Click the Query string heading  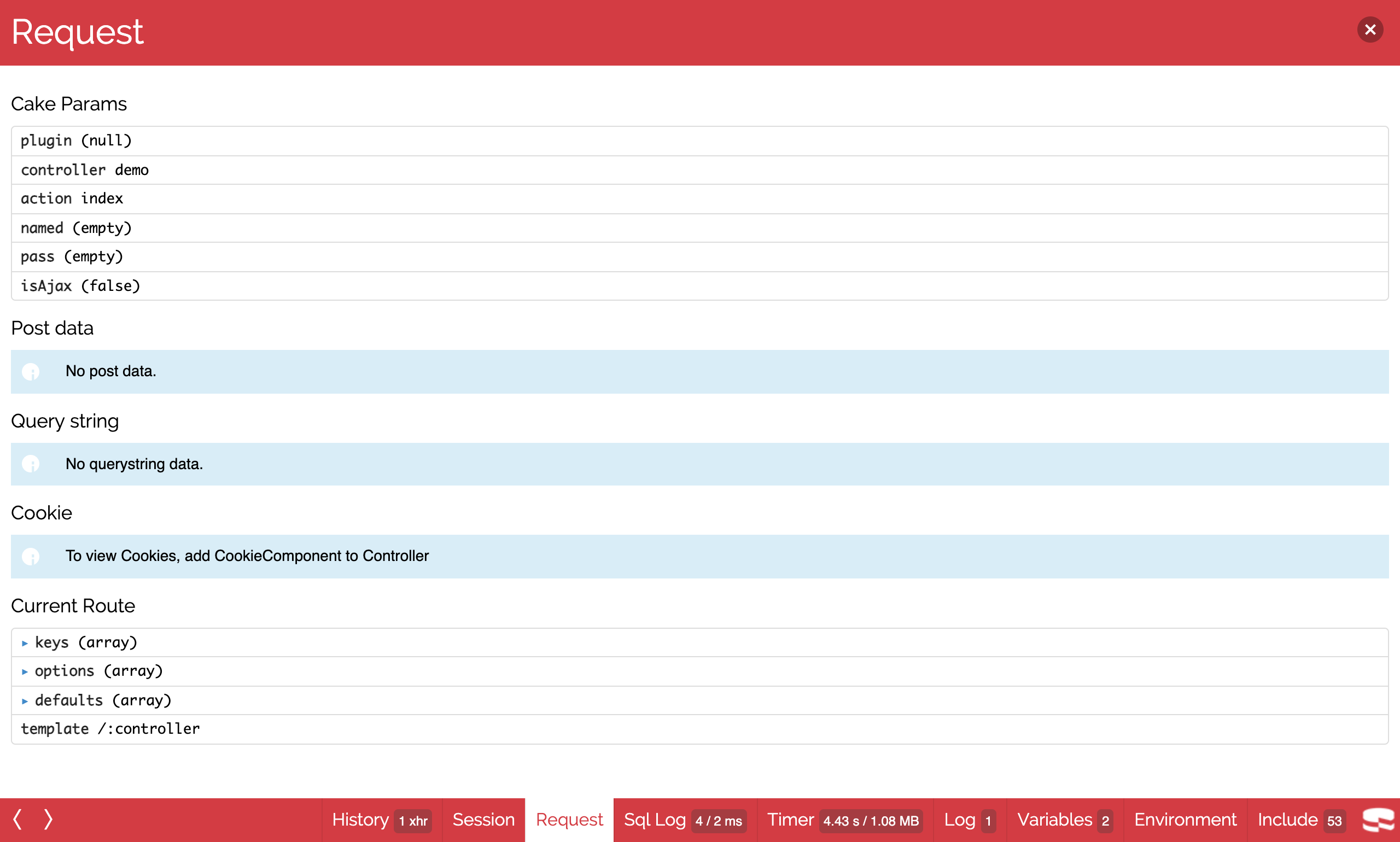65,421
